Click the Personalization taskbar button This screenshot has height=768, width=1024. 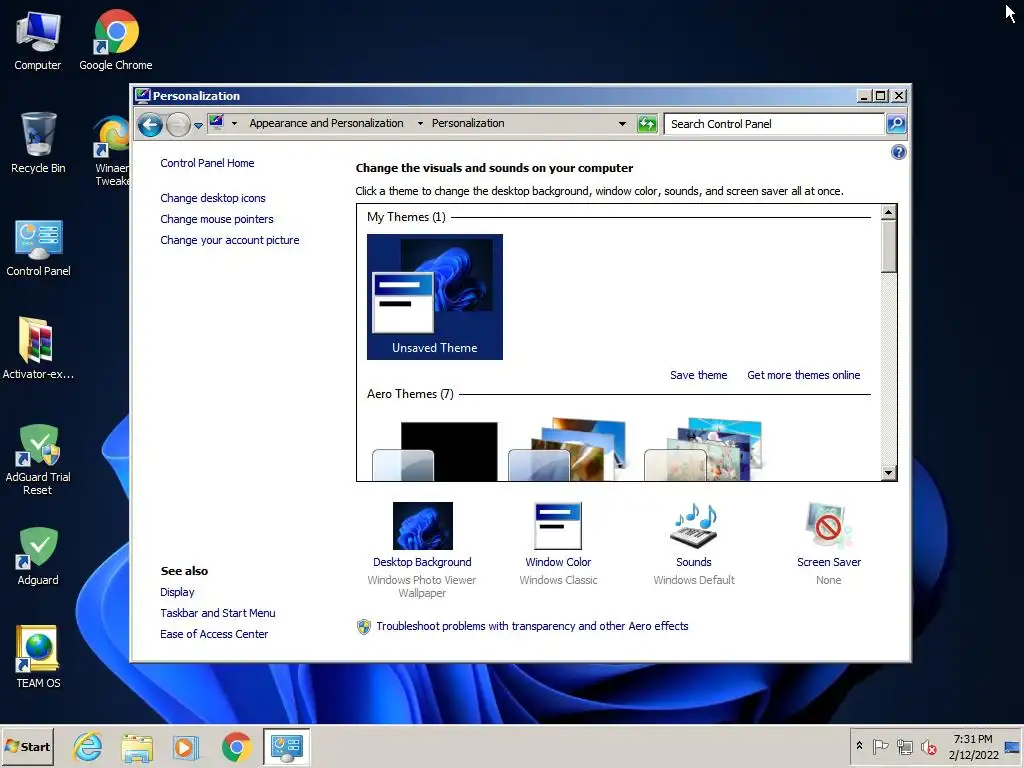(287, 747)
